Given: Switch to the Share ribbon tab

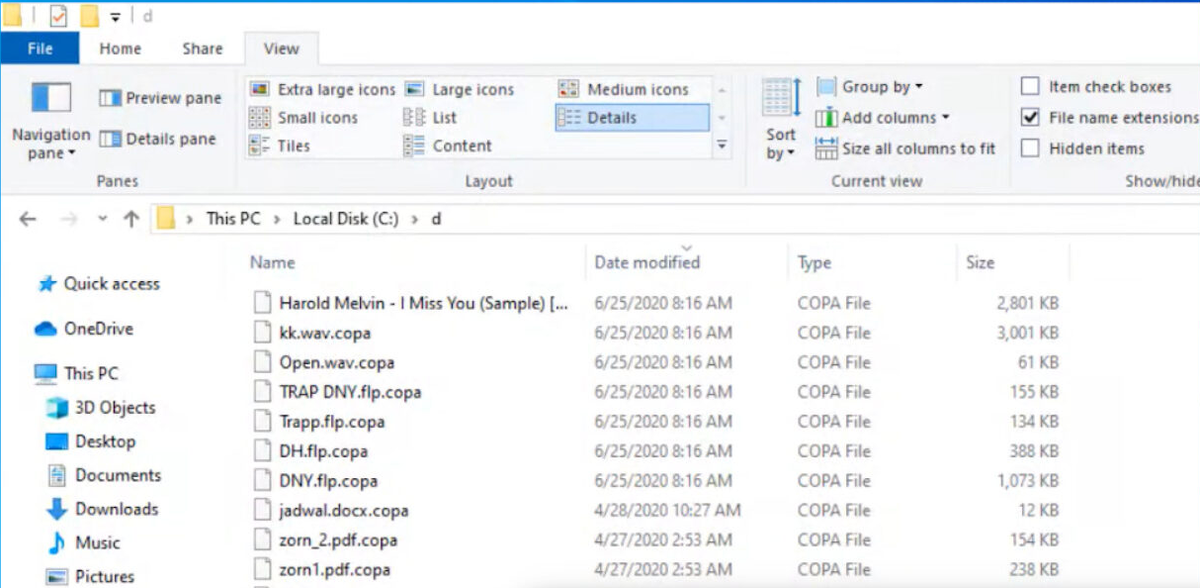Looking at the screenshot, I should pos(203,48).
